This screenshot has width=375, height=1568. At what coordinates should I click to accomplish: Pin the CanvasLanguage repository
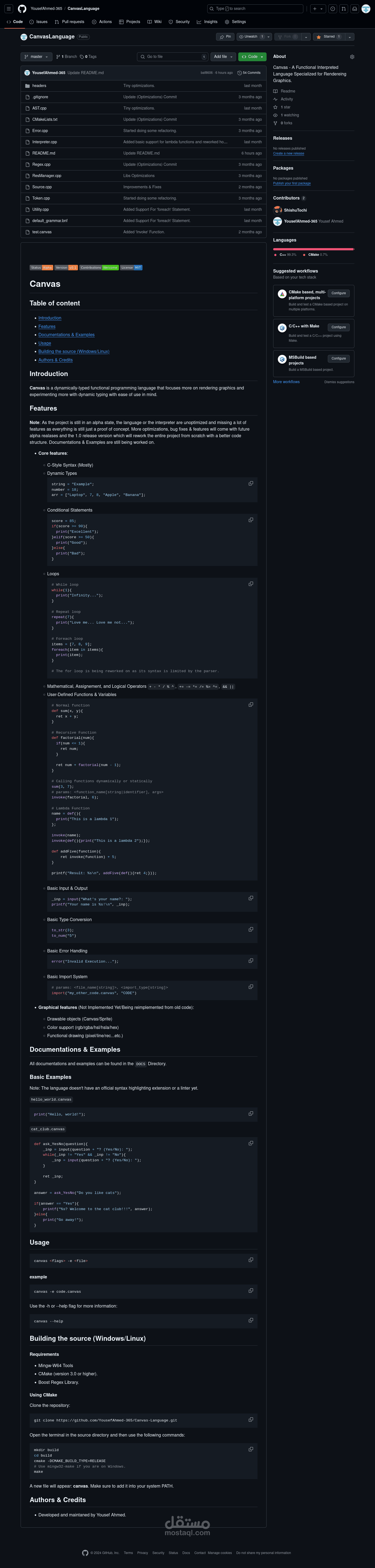point(225,37)
